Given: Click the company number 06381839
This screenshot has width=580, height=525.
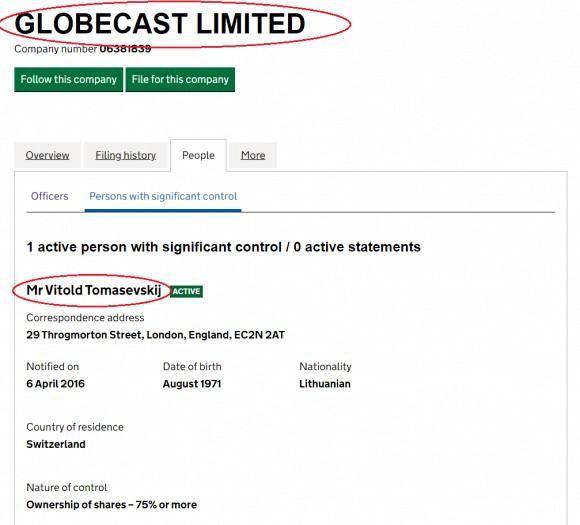Looking at the screenshot, I should tap(125, 49).
